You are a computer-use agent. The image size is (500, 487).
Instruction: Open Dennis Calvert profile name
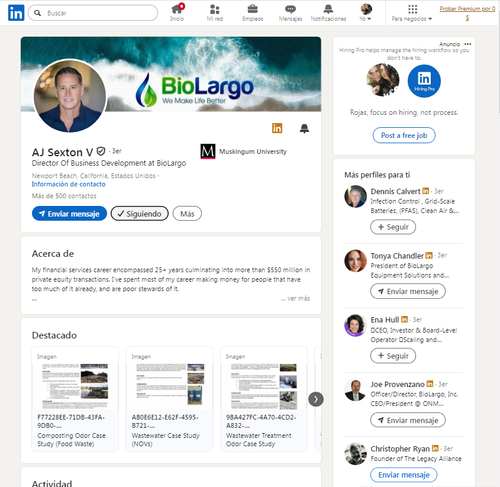tap(395, 191)
